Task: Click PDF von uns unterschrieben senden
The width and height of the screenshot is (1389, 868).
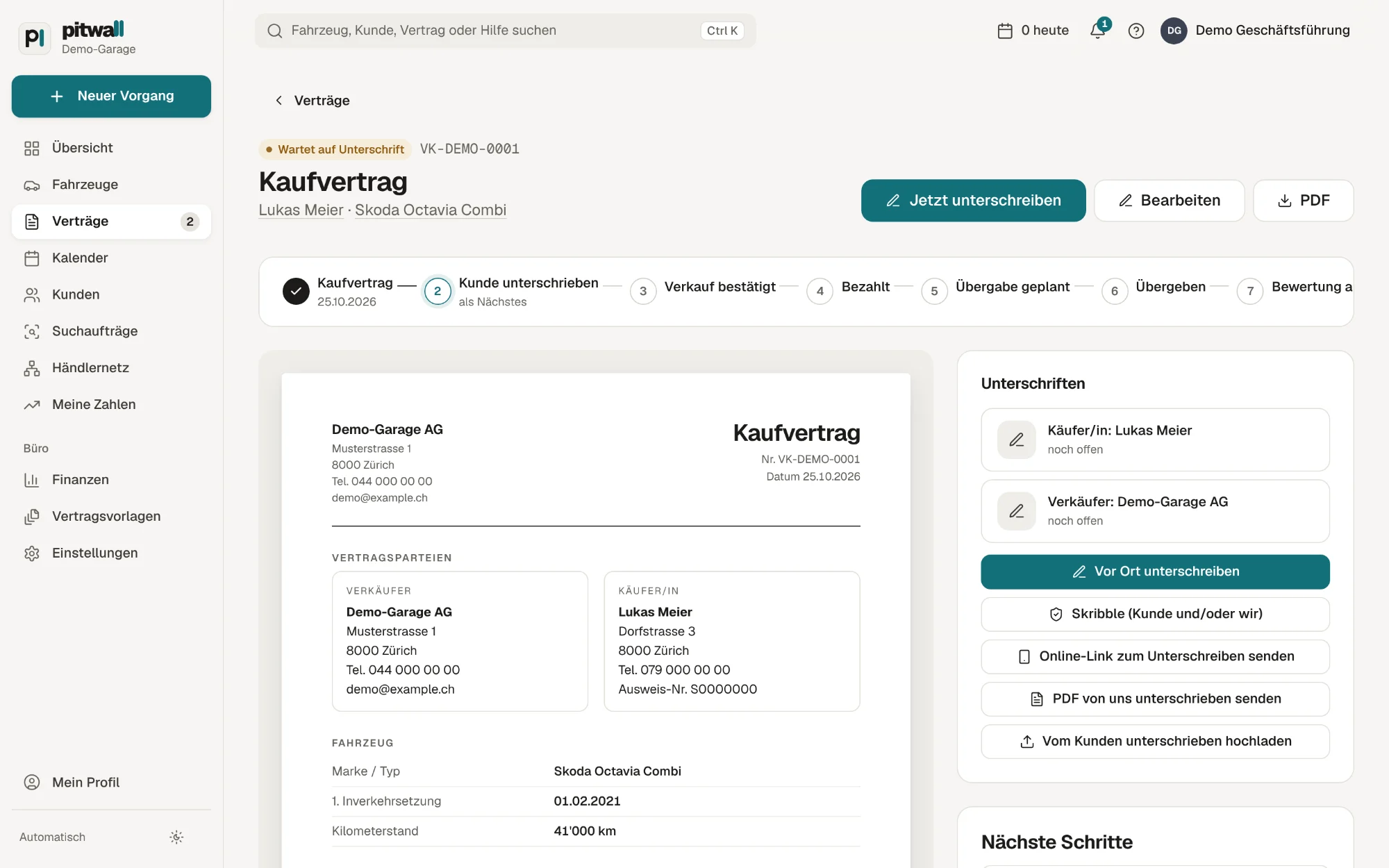Action: click(x=1155, y=699)
